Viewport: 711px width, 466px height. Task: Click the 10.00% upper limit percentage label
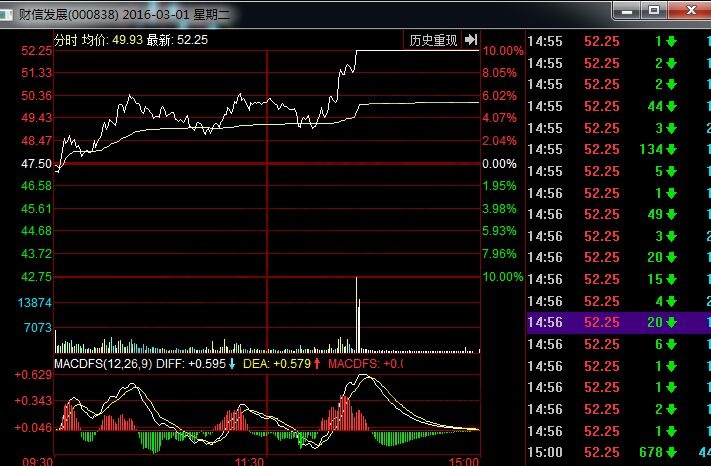[503, 51]
